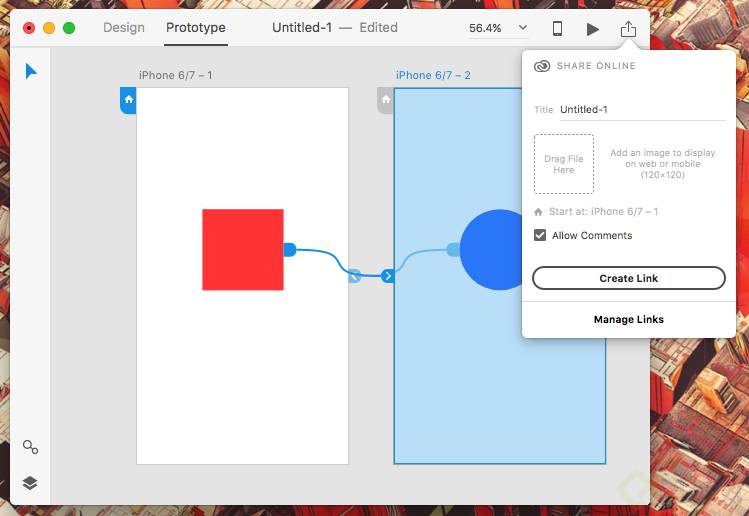This screenshot has height=516, width=749.
Task: Click the Allow Comments label
Action: click(x=592, y=236)
